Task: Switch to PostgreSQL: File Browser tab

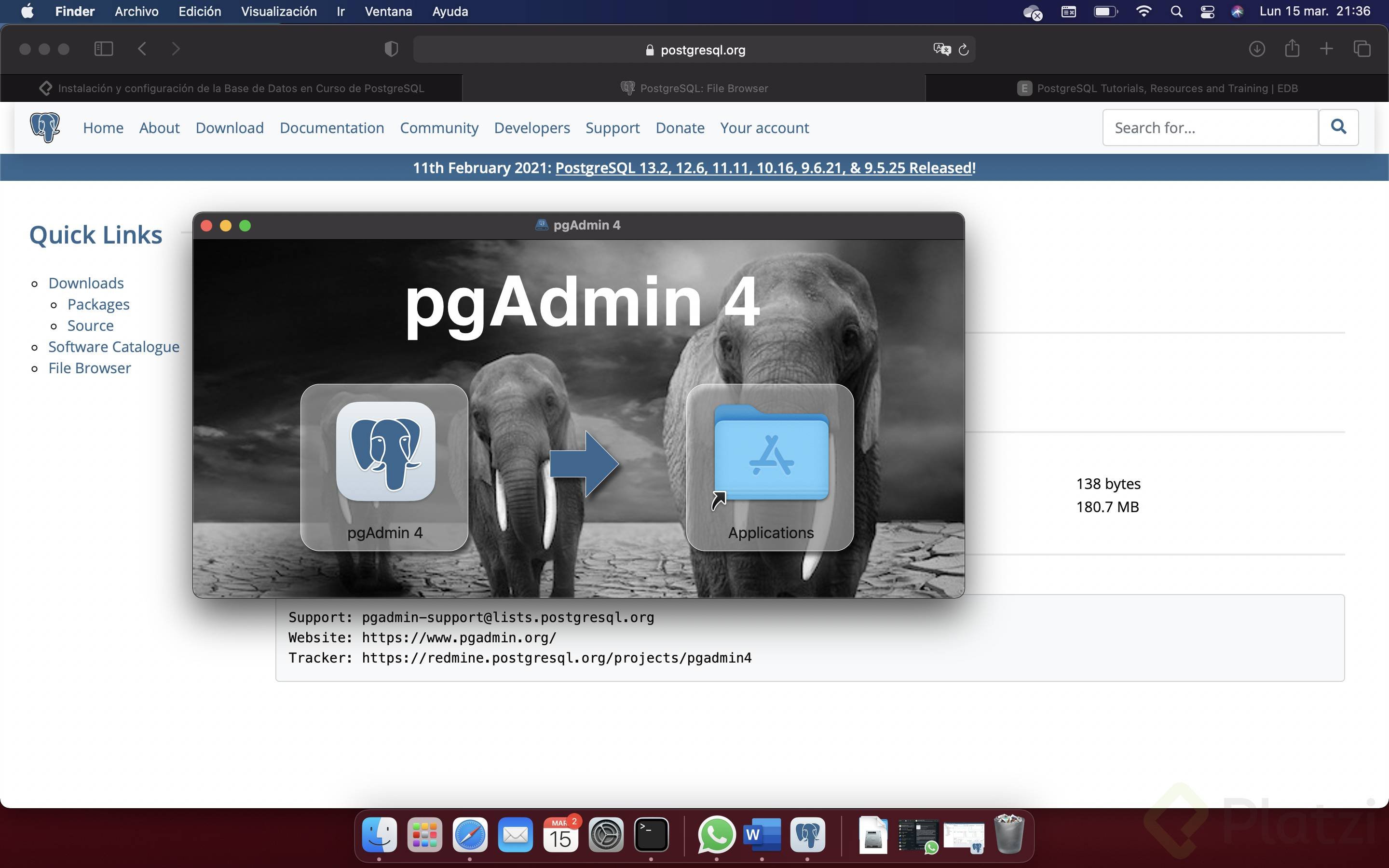Action: point(694,88)
